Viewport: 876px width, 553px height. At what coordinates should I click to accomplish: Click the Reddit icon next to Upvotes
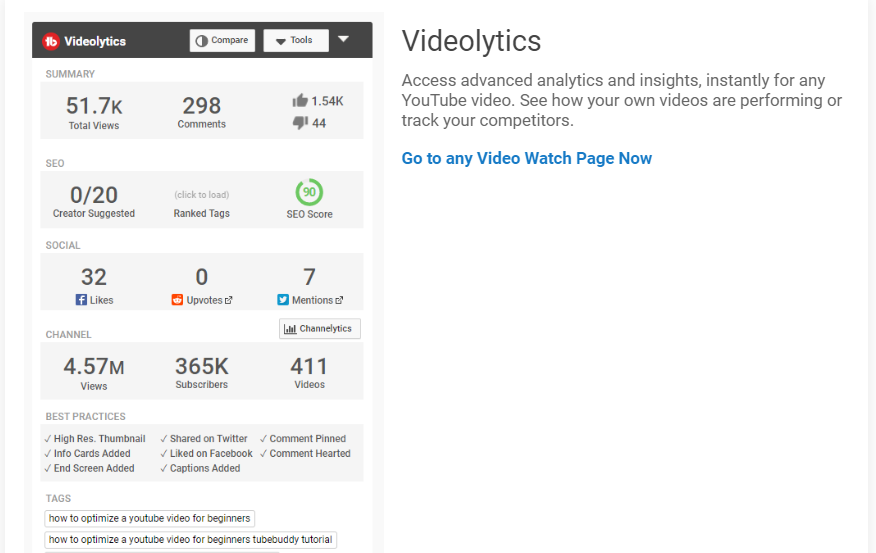click(x=177, y=300)
